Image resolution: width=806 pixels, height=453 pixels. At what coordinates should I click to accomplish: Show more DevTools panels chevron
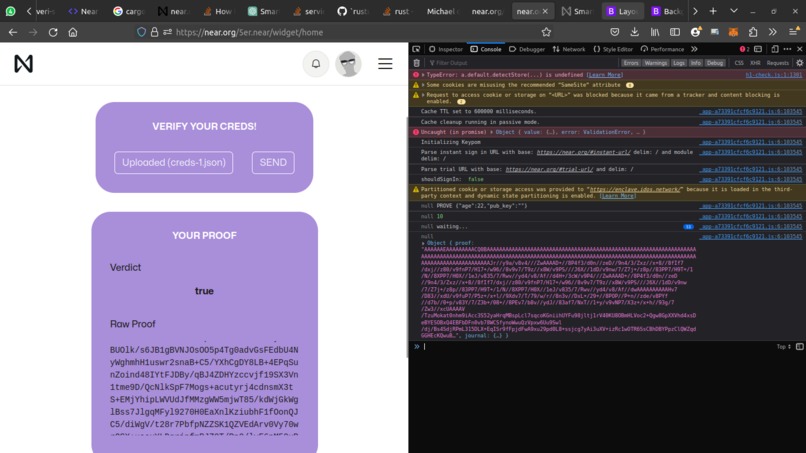694,49
